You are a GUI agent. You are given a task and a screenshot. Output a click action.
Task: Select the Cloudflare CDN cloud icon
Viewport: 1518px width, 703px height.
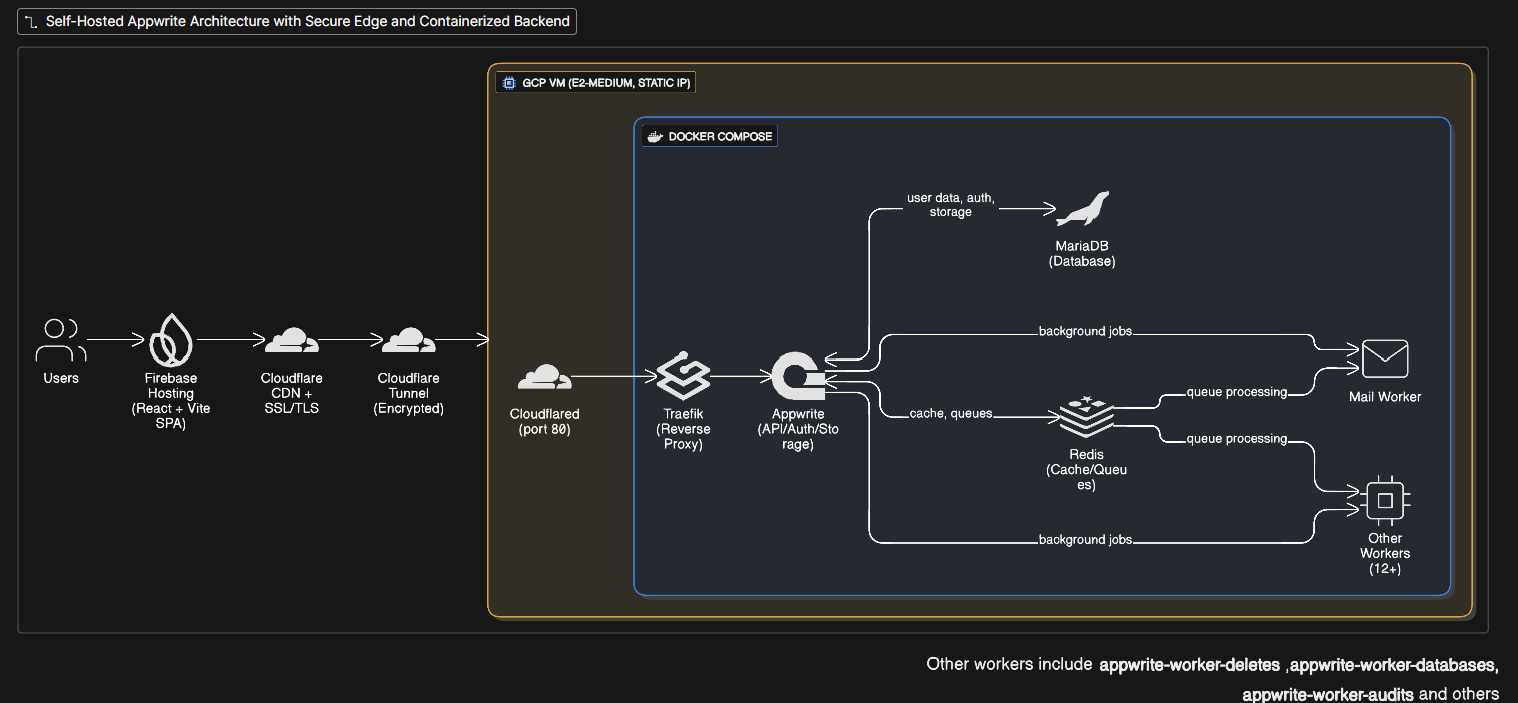(291, 341)
